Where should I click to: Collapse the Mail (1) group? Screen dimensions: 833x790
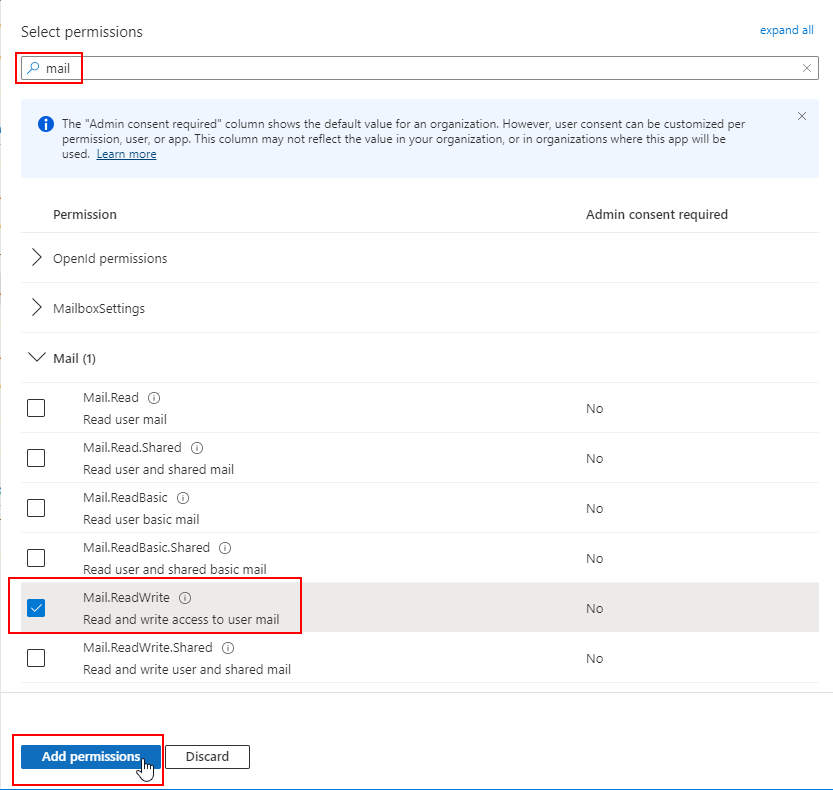click(x=38, y=358)
